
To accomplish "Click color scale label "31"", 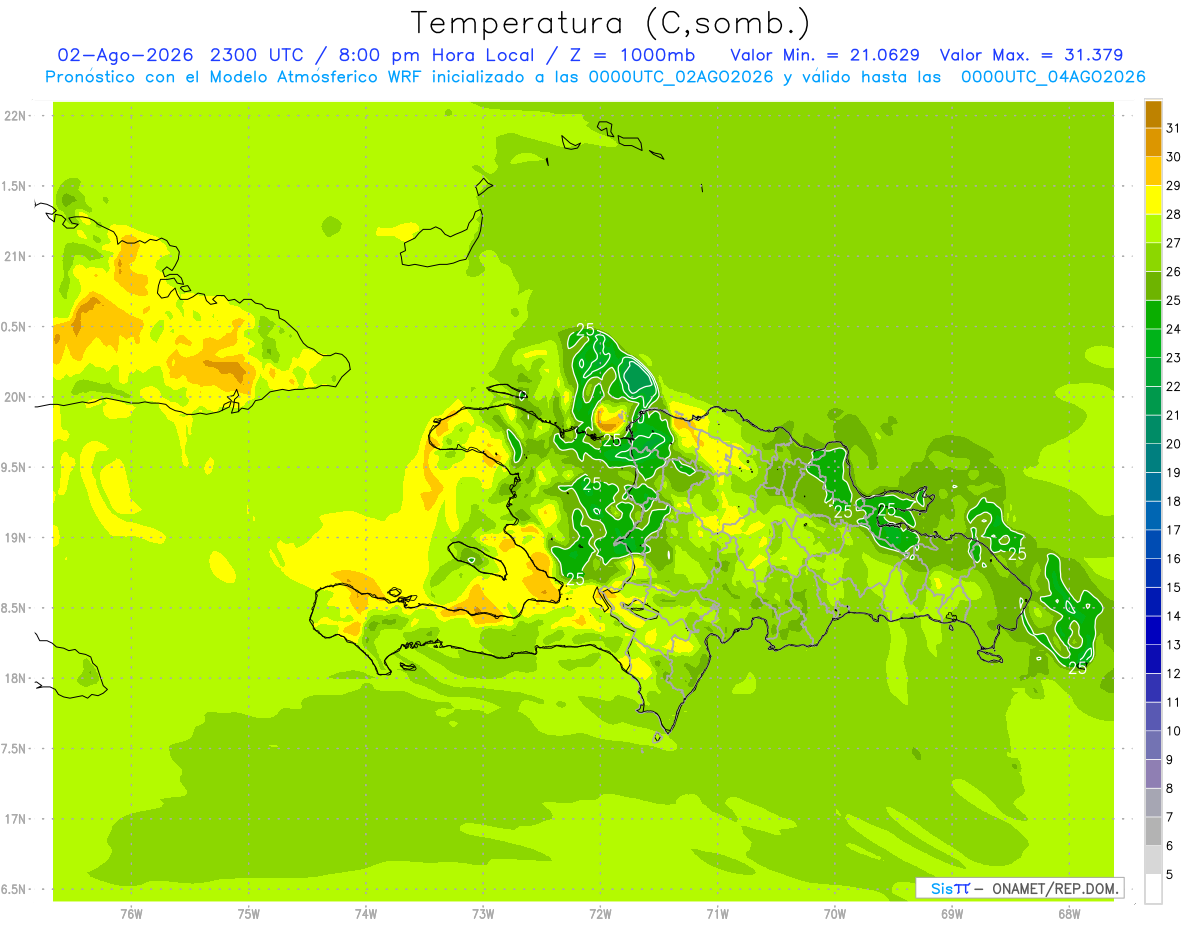I will (1173, 128).
